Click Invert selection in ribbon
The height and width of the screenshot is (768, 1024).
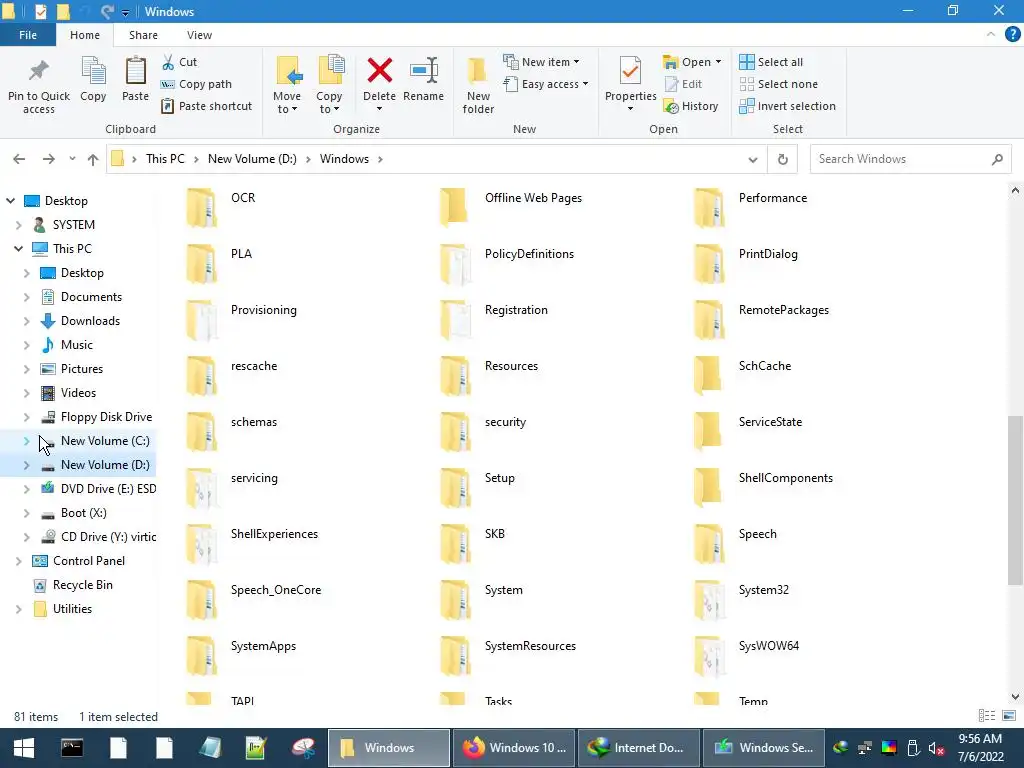788,106
